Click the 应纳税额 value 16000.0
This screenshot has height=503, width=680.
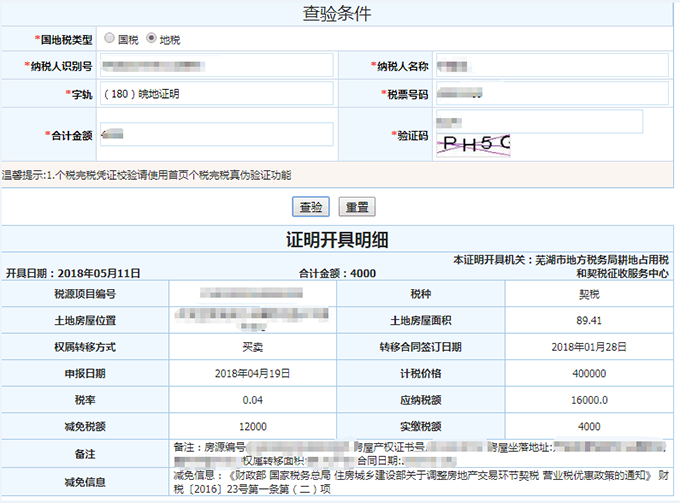coord(588,399)
